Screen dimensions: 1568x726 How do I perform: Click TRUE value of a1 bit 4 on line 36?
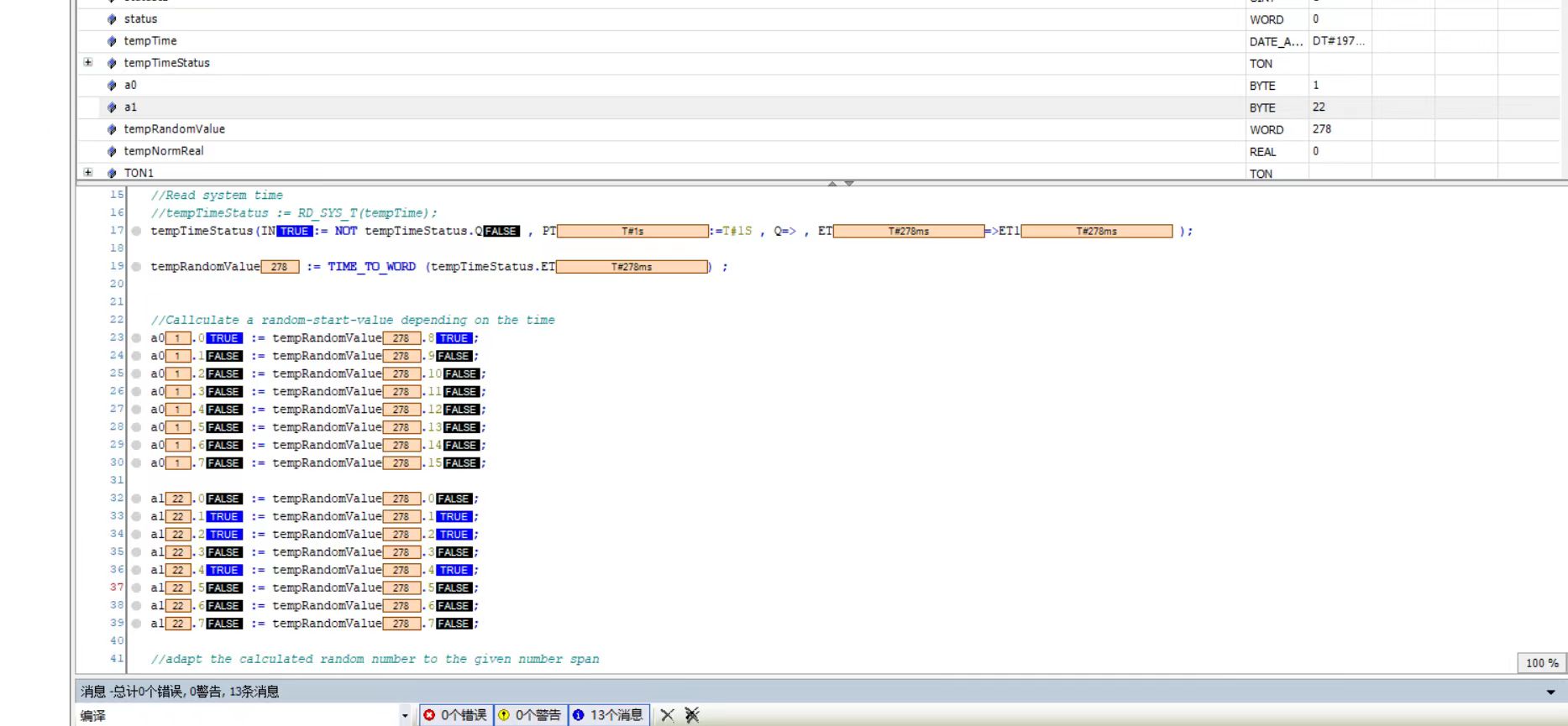coord(223,570)
